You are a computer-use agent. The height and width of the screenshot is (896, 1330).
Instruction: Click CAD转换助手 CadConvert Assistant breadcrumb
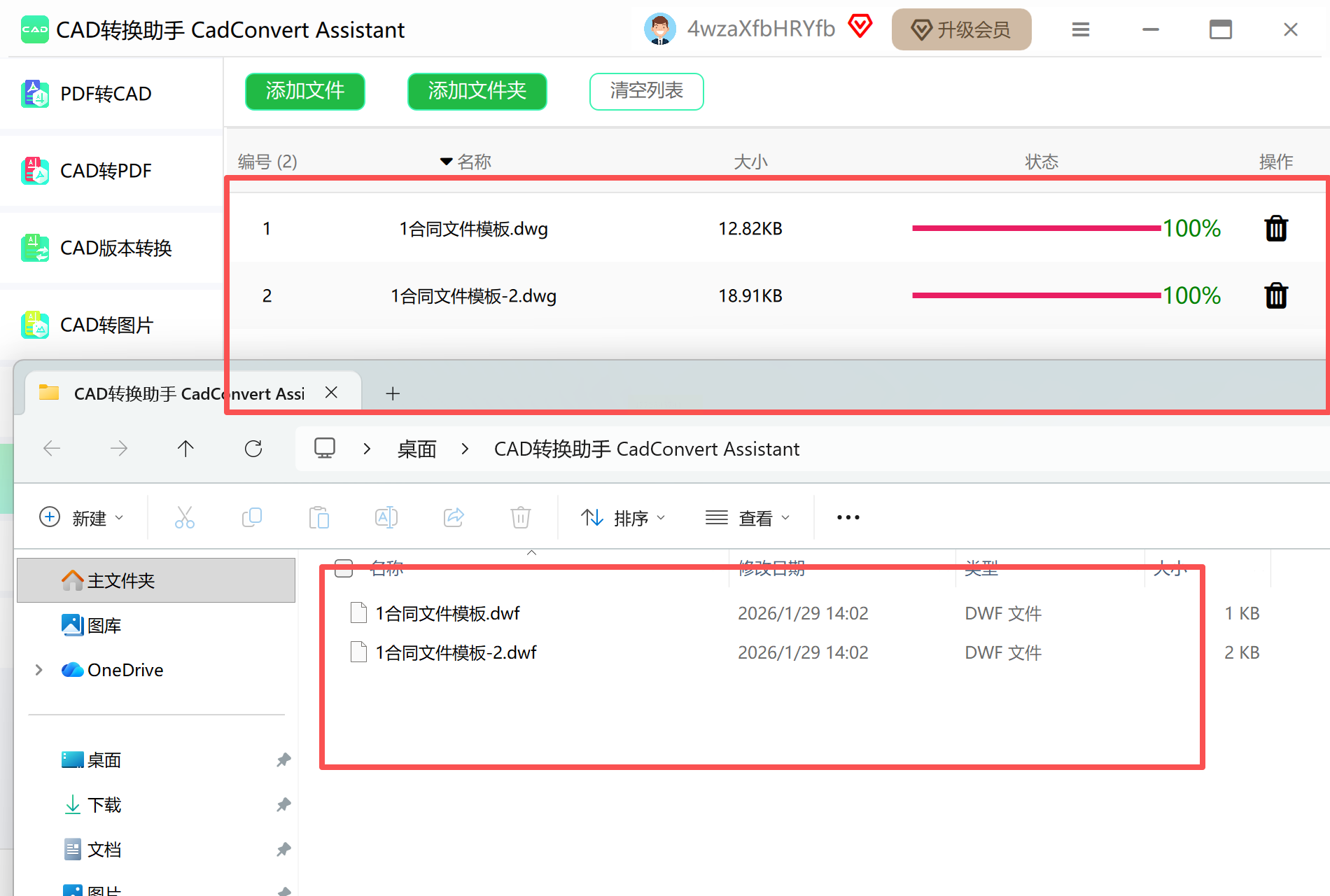click(647, 449)
